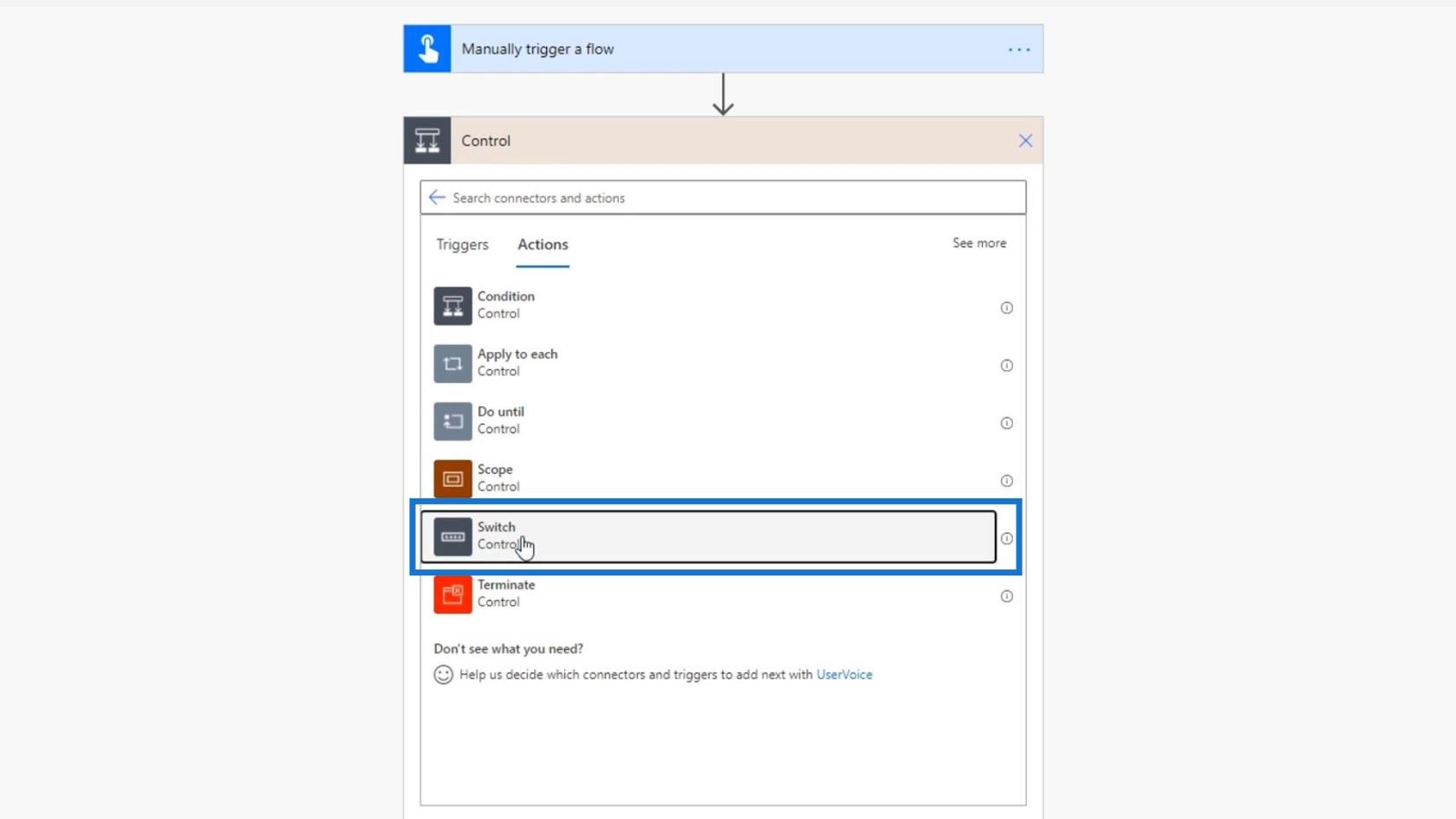This screenshot has height=819, width=1456.
Task: Click the smiley feedback icon
Action: pos(443,674)
